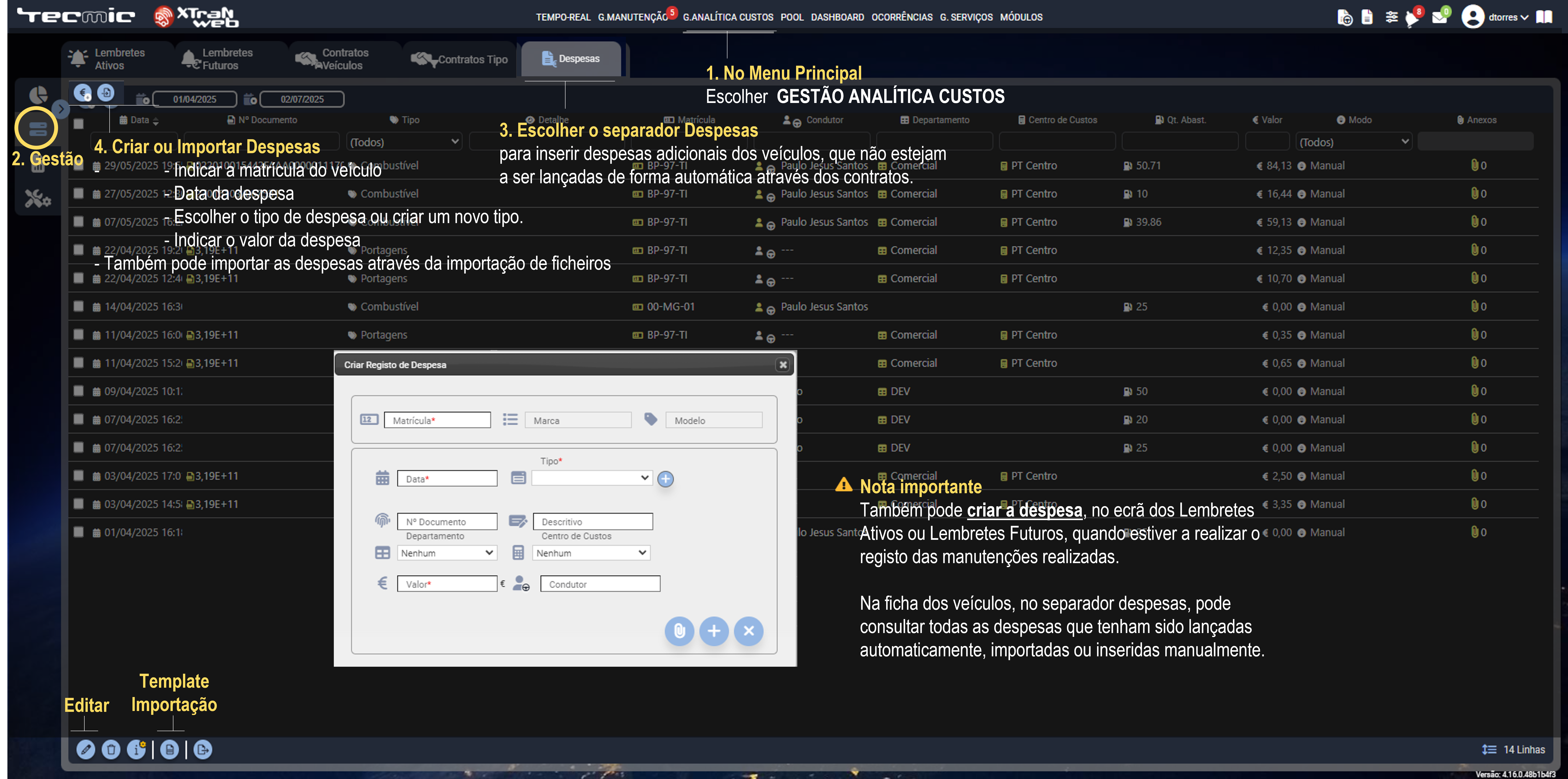This screenshot has height=779, width=1568.
Task: Select the checkbox for row 14/04/2025 16:3
Action: point(78,306)
